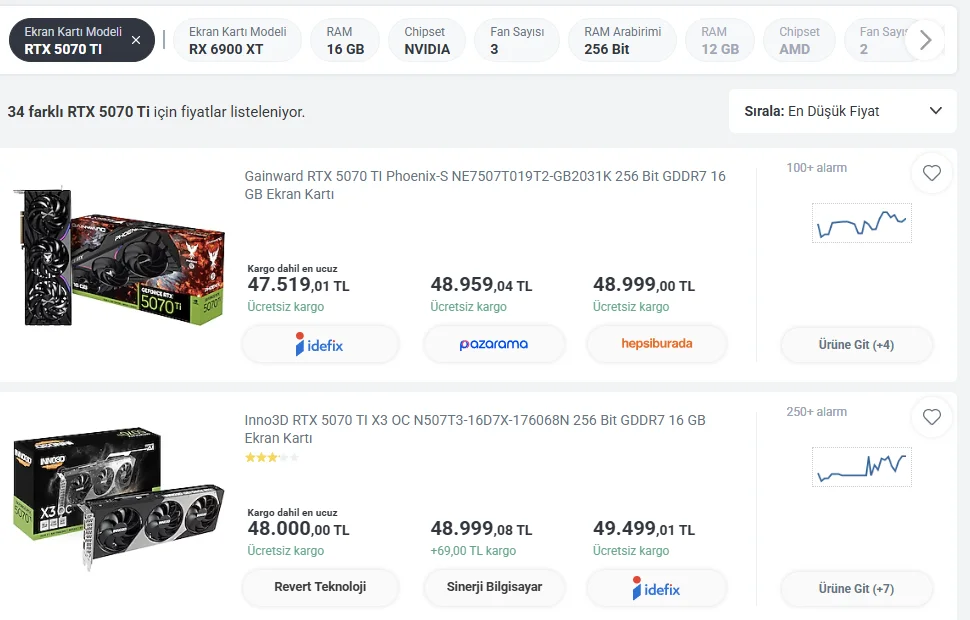Expand Inno3D offers with Ürüne Git (+7)
The width and height of the screenshot is (970, 620).
pyautogui.click(x=856, y=589)
